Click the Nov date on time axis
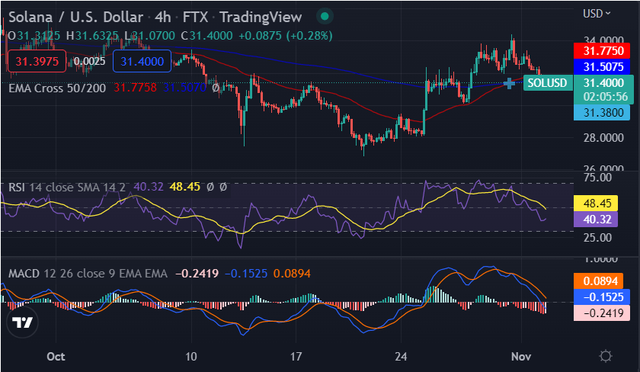This screenshot has height=372, width=640. click(521, 356)
